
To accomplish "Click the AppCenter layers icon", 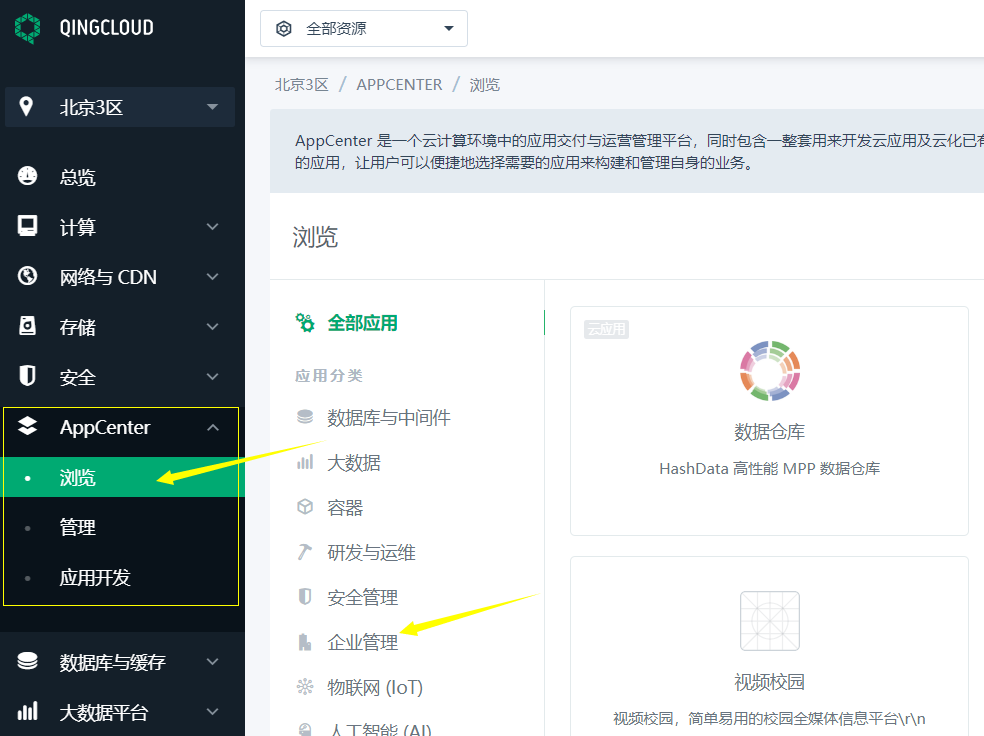I will coord(27,426).
